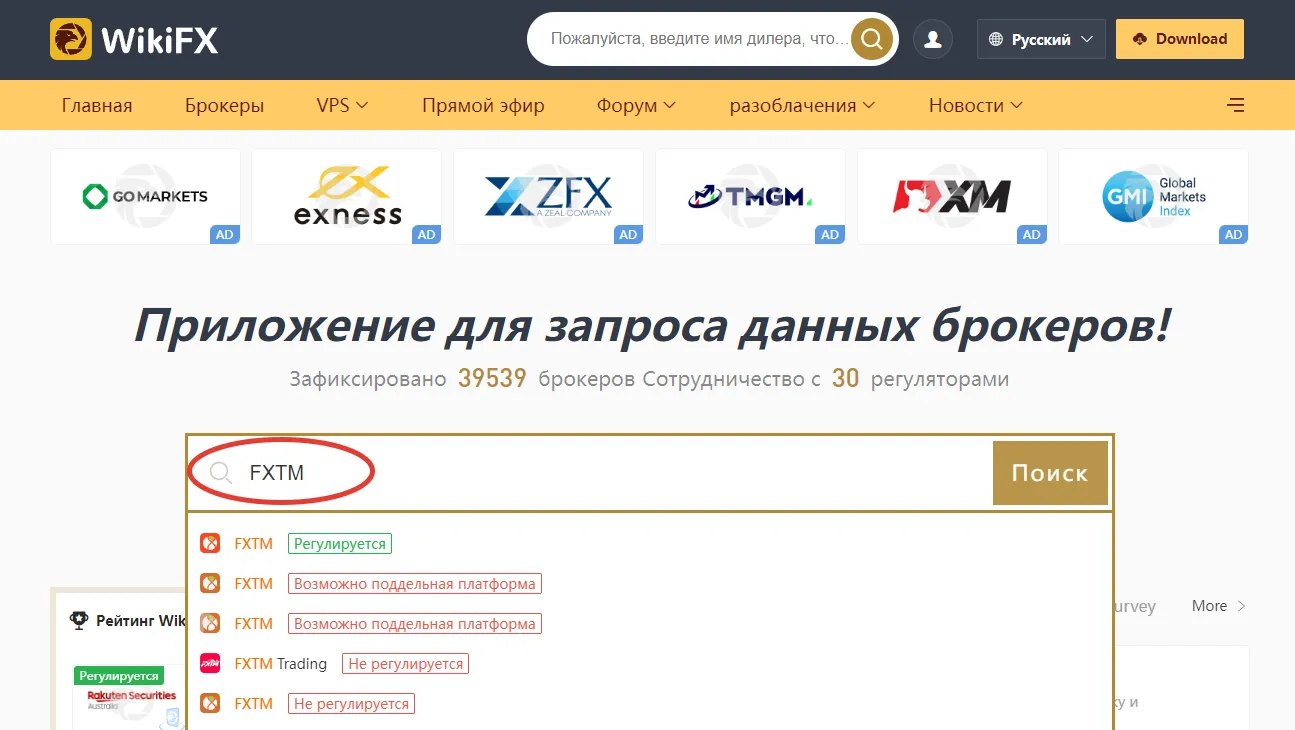Click the 39539 brokers count

point(492,379)
